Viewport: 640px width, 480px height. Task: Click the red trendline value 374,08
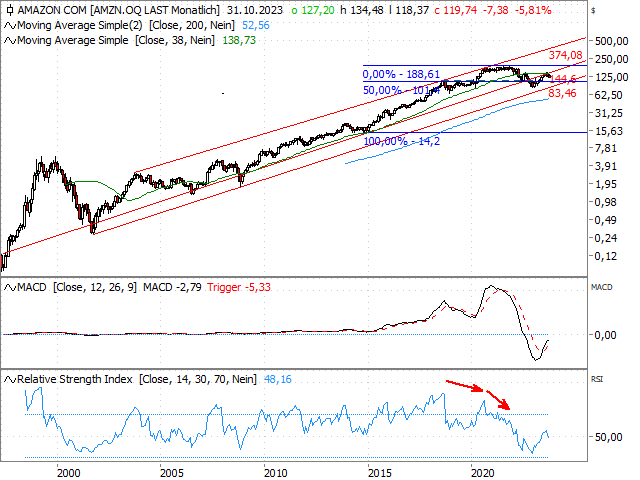pyautogui.click(x=565, y=55)
